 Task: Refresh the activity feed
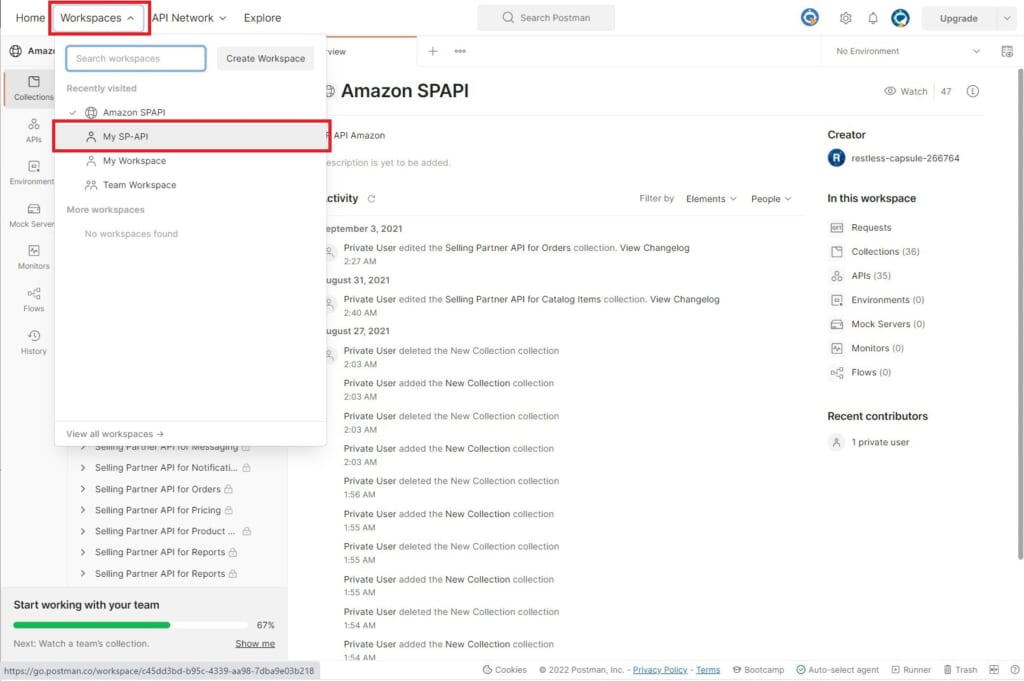(372, 198)
